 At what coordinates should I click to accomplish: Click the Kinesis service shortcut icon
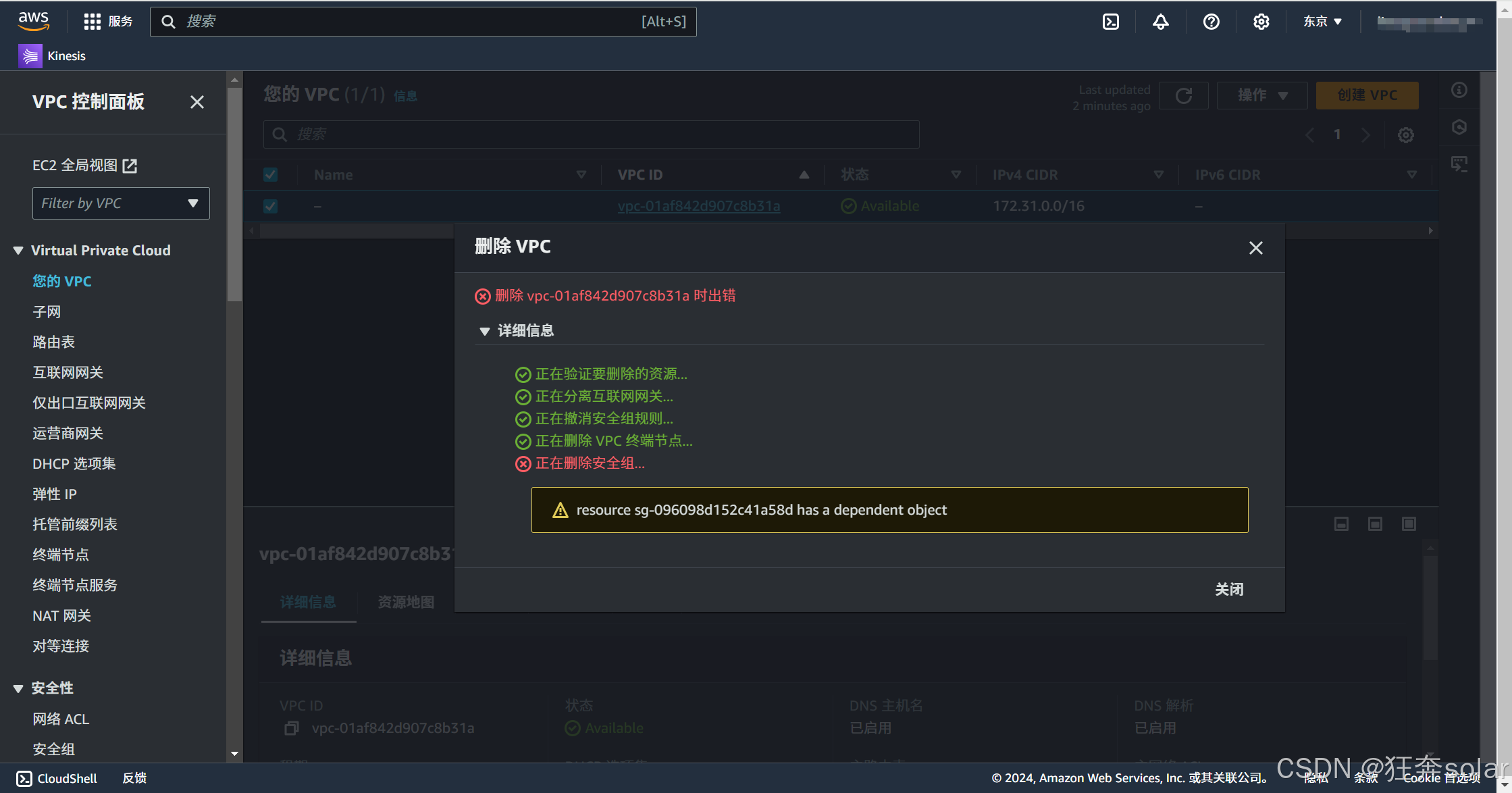click(x=30, y=56)
